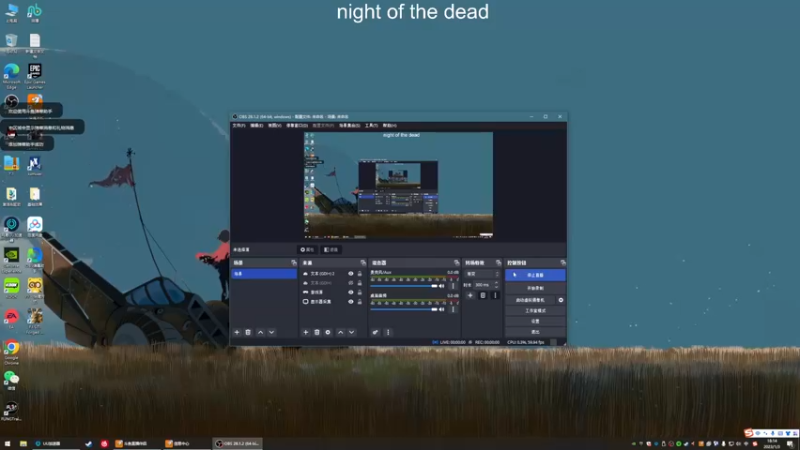Remove transition with trash icon
This screenshot has height=450, width=800.
[x=483, y=295]
